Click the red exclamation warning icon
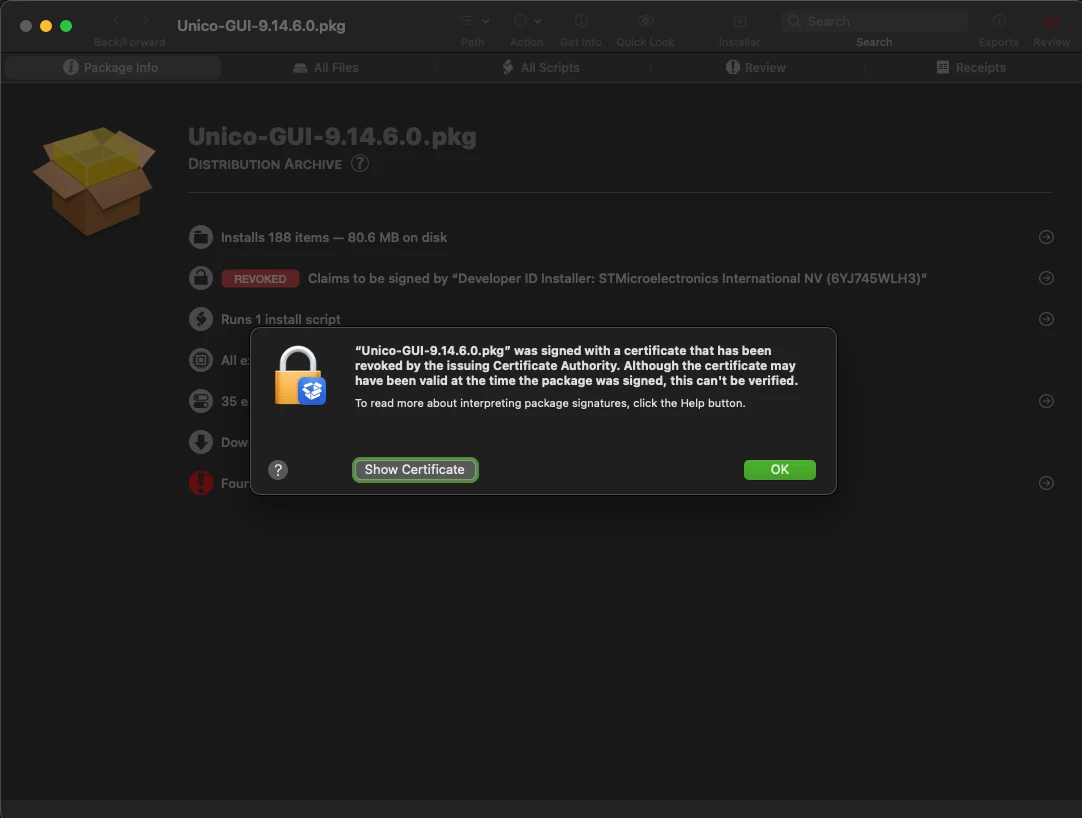Screen dimensions: 1082x818 click(201, 483)
